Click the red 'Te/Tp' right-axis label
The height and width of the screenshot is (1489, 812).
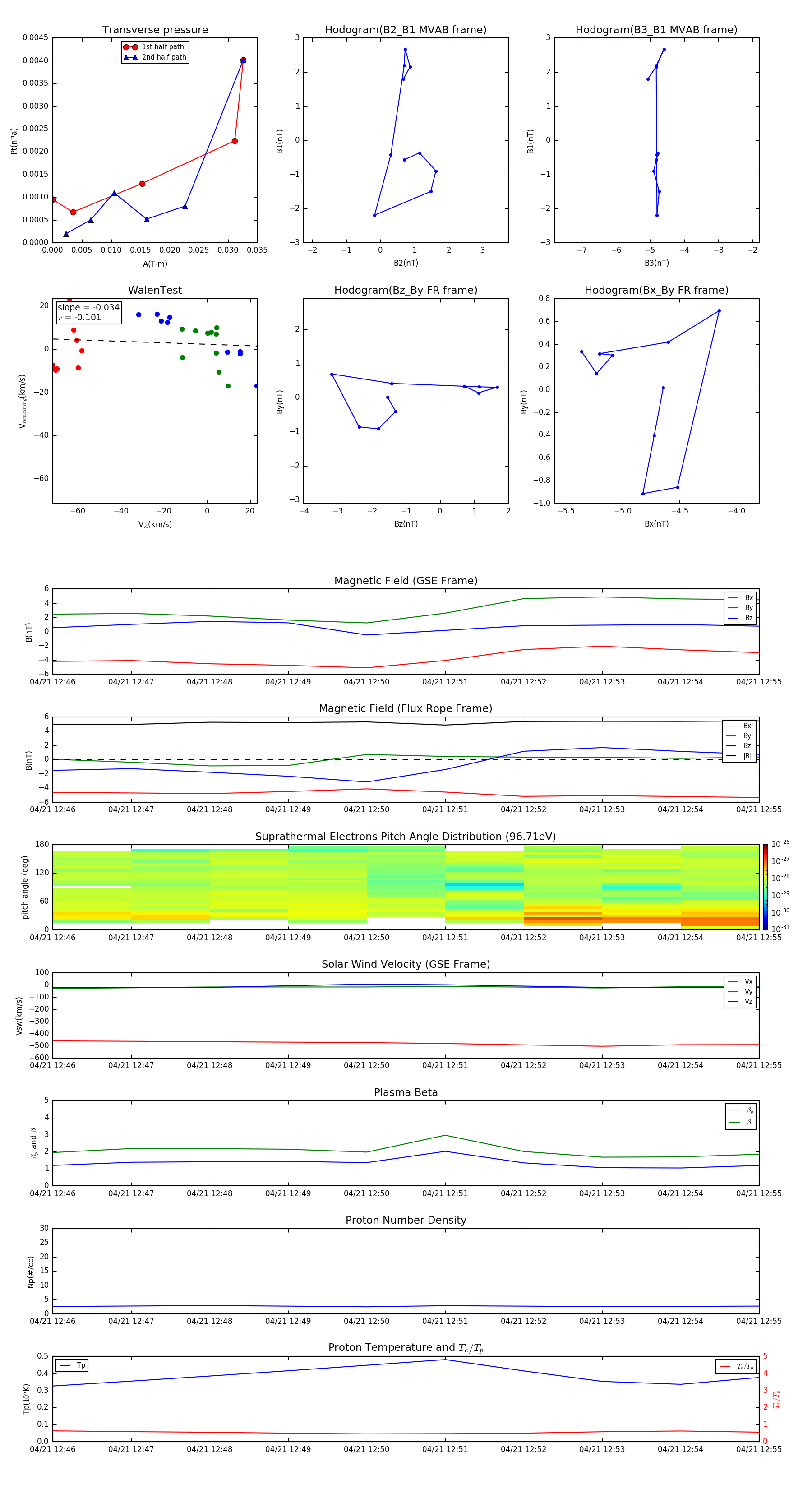[x=776, y=1399]
